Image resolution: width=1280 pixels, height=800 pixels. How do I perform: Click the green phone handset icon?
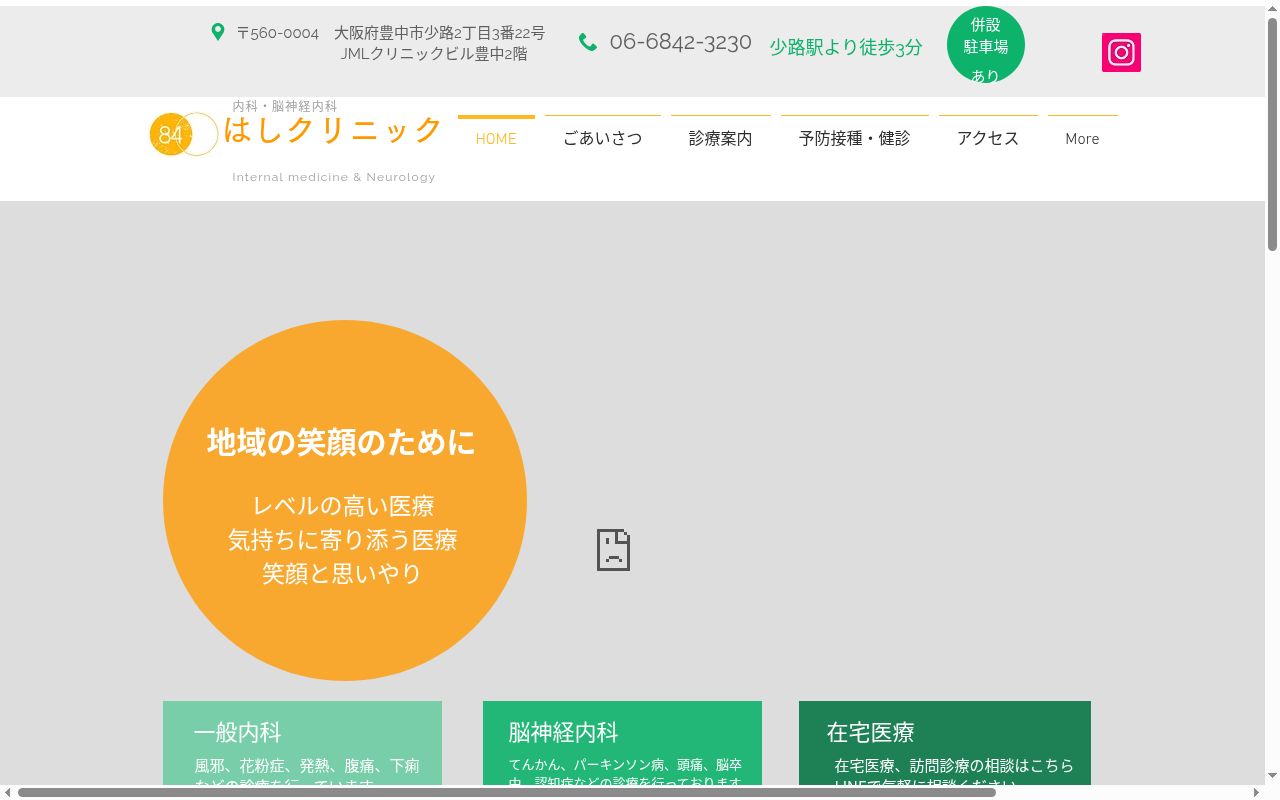[x=588, y=42]
